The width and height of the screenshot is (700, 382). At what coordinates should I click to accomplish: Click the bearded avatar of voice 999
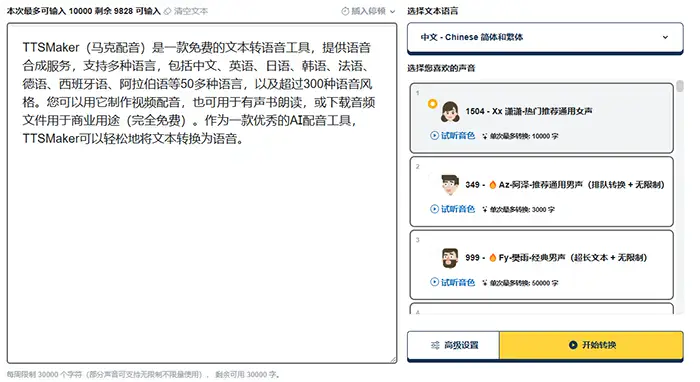450,258
